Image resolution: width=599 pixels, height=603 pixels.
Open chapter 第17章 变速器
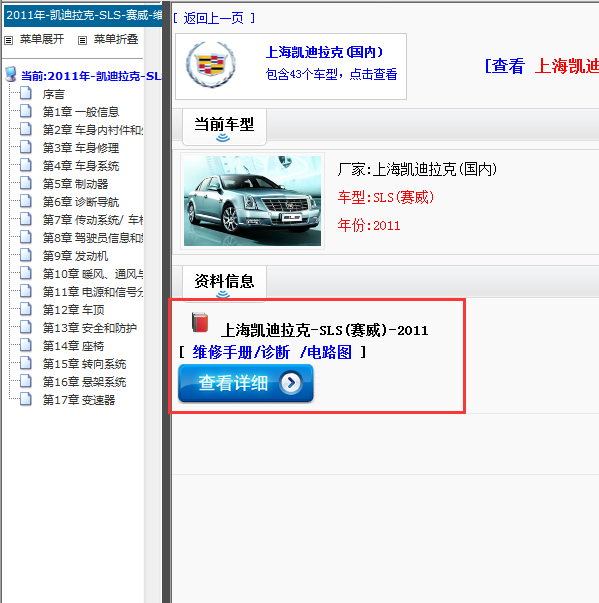point(79,400)
